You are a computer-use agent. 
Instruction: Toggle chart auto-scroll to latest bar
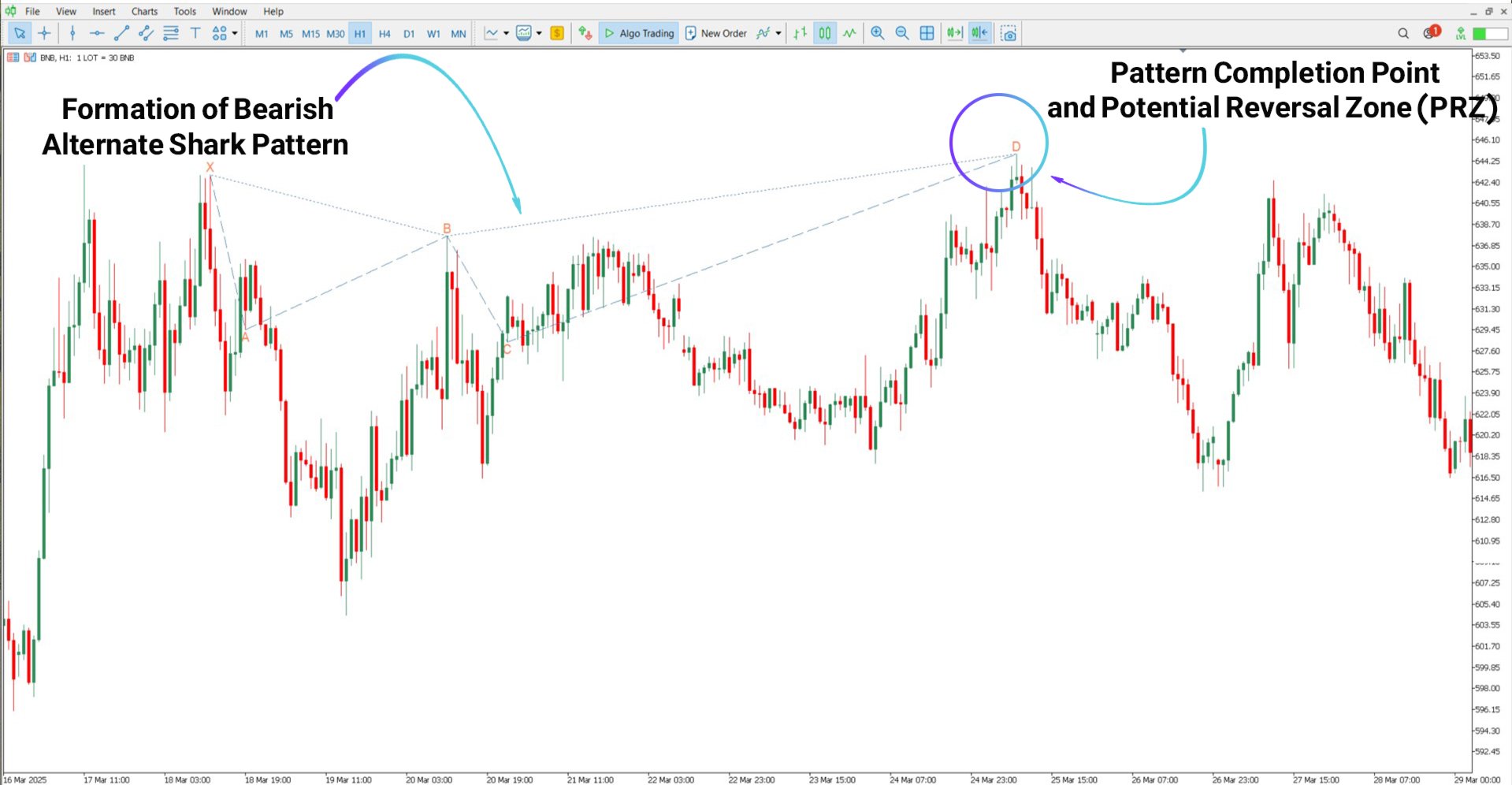tap(955, 33)
